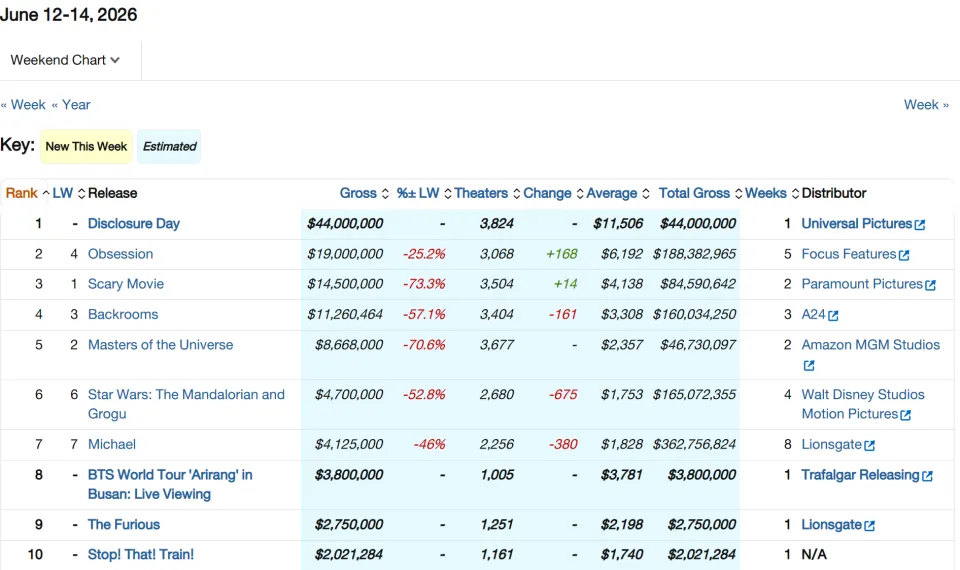Open Amazon MGM Studios external link icon
The width and height of the screenshot is (960, 570).
coord(809,366)
